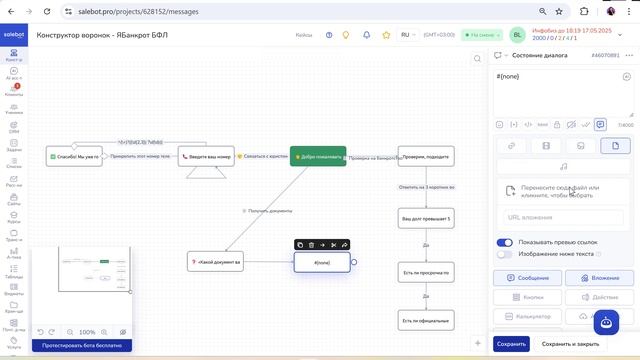640x360 pixels.
Task: Click the code formatting icon under message
Action: [528, 125]
